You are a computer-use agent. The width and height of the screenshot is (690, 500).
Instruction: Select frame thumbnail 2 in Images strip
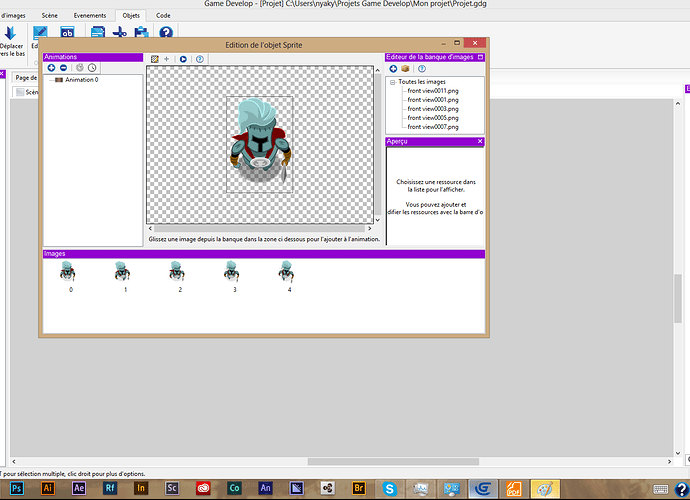[x=176, y=271]
